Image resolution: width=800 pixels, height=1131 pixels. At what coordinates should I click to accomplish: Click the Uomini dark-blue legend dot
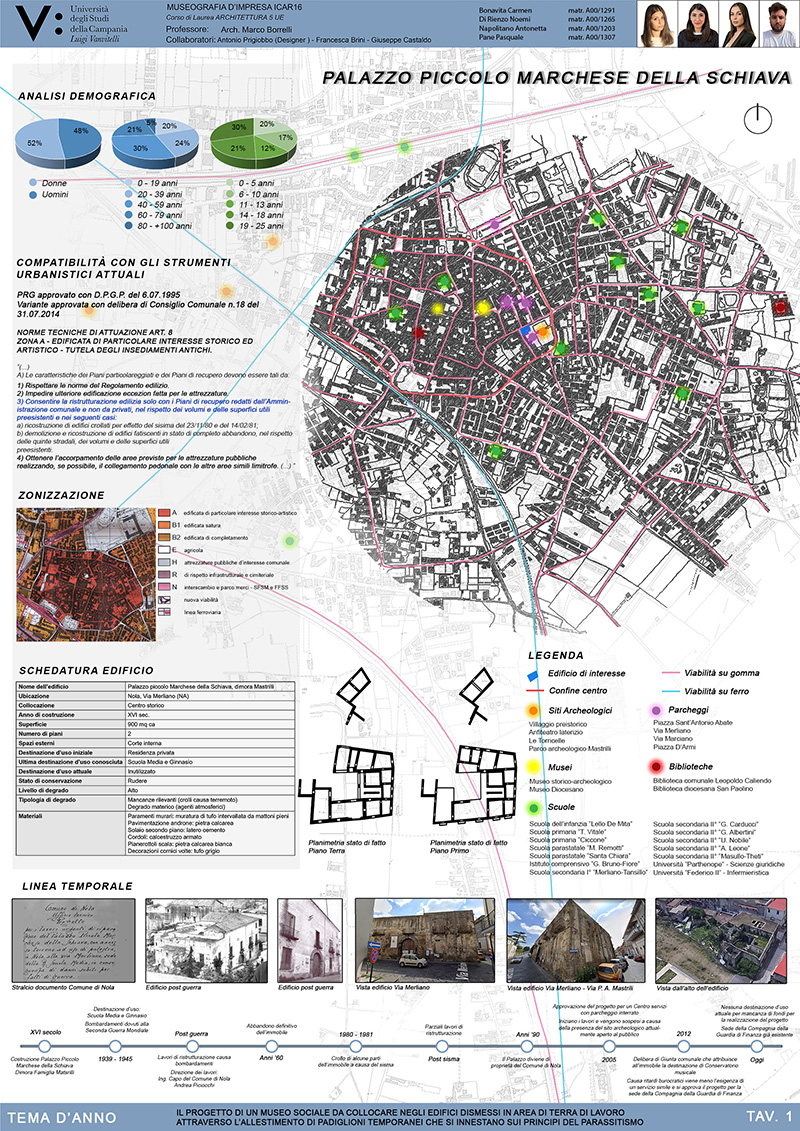point(34,194)
